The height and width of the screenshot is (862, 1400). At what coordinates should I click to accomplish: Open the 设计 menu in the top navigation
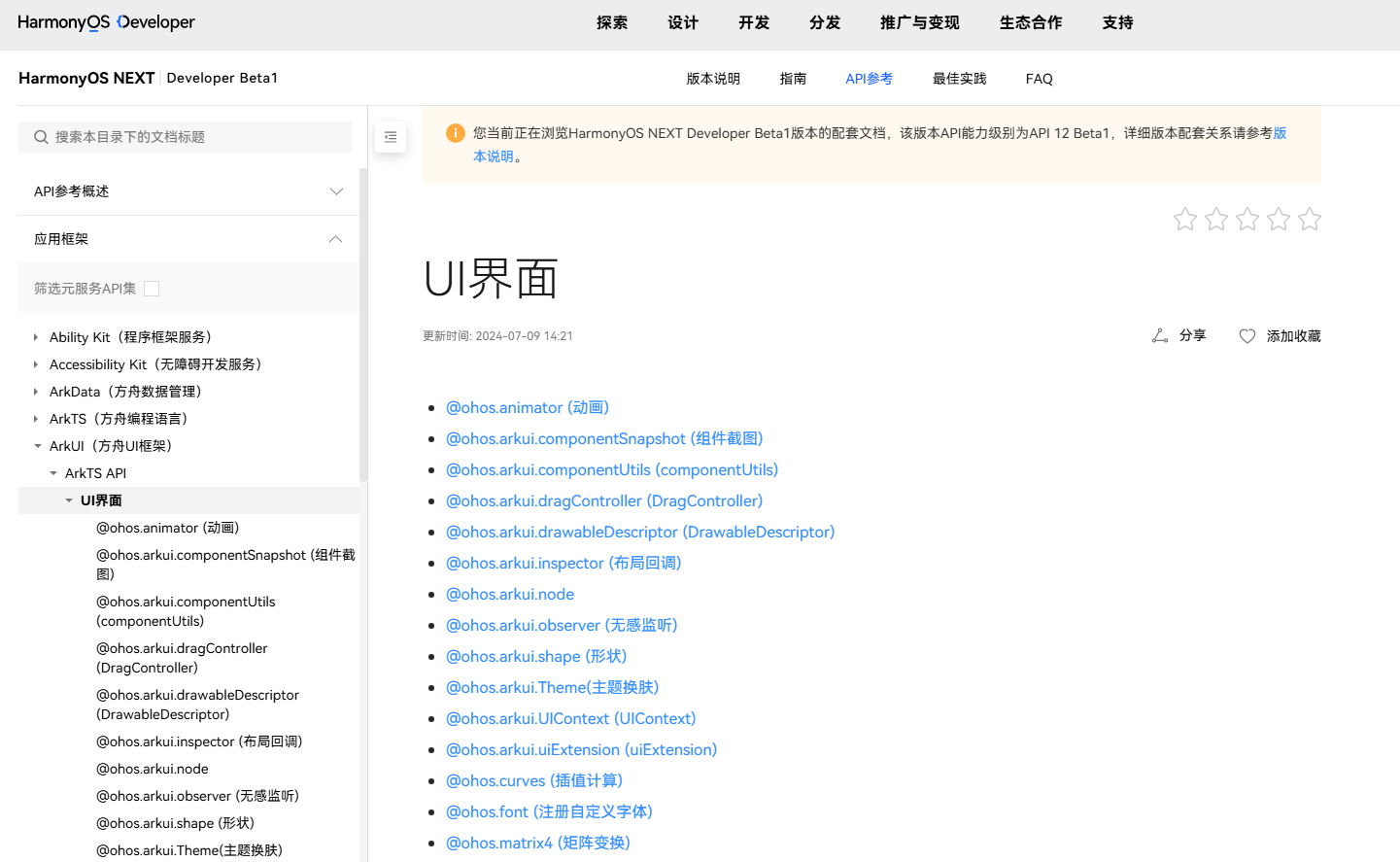point(683,22)
